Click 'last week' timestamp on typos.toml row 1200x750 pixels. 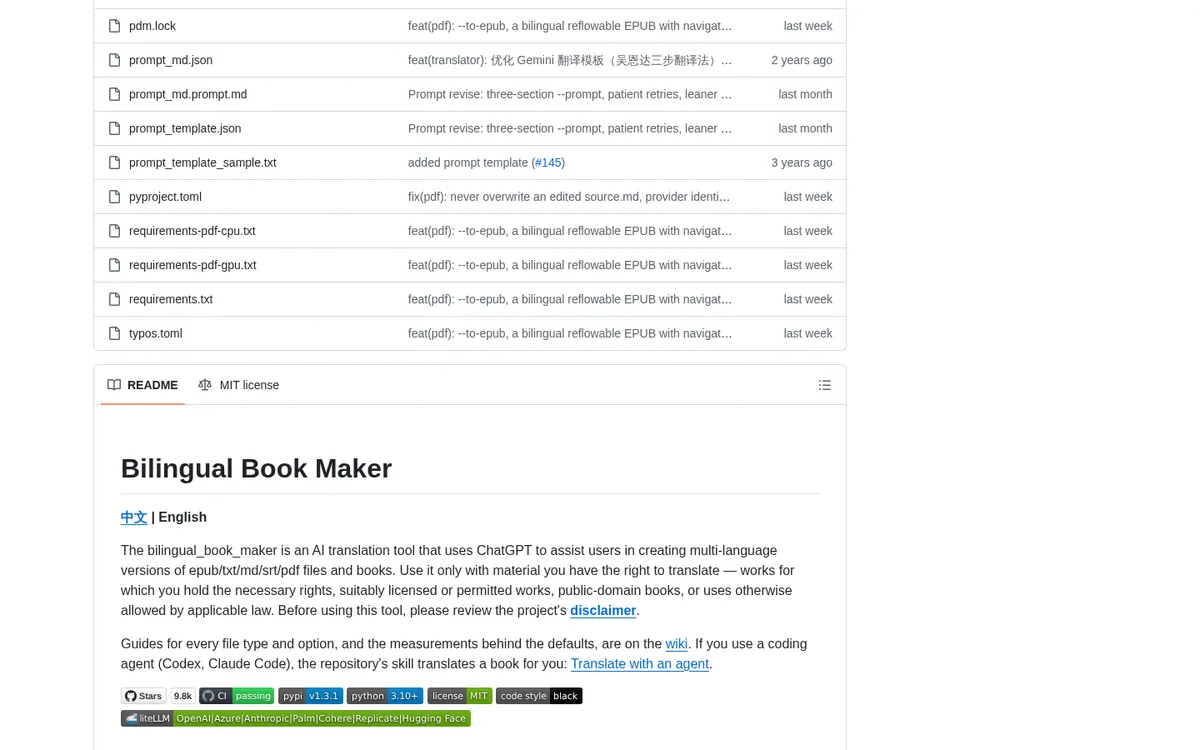pyautogui.click(x=808, y=333)
